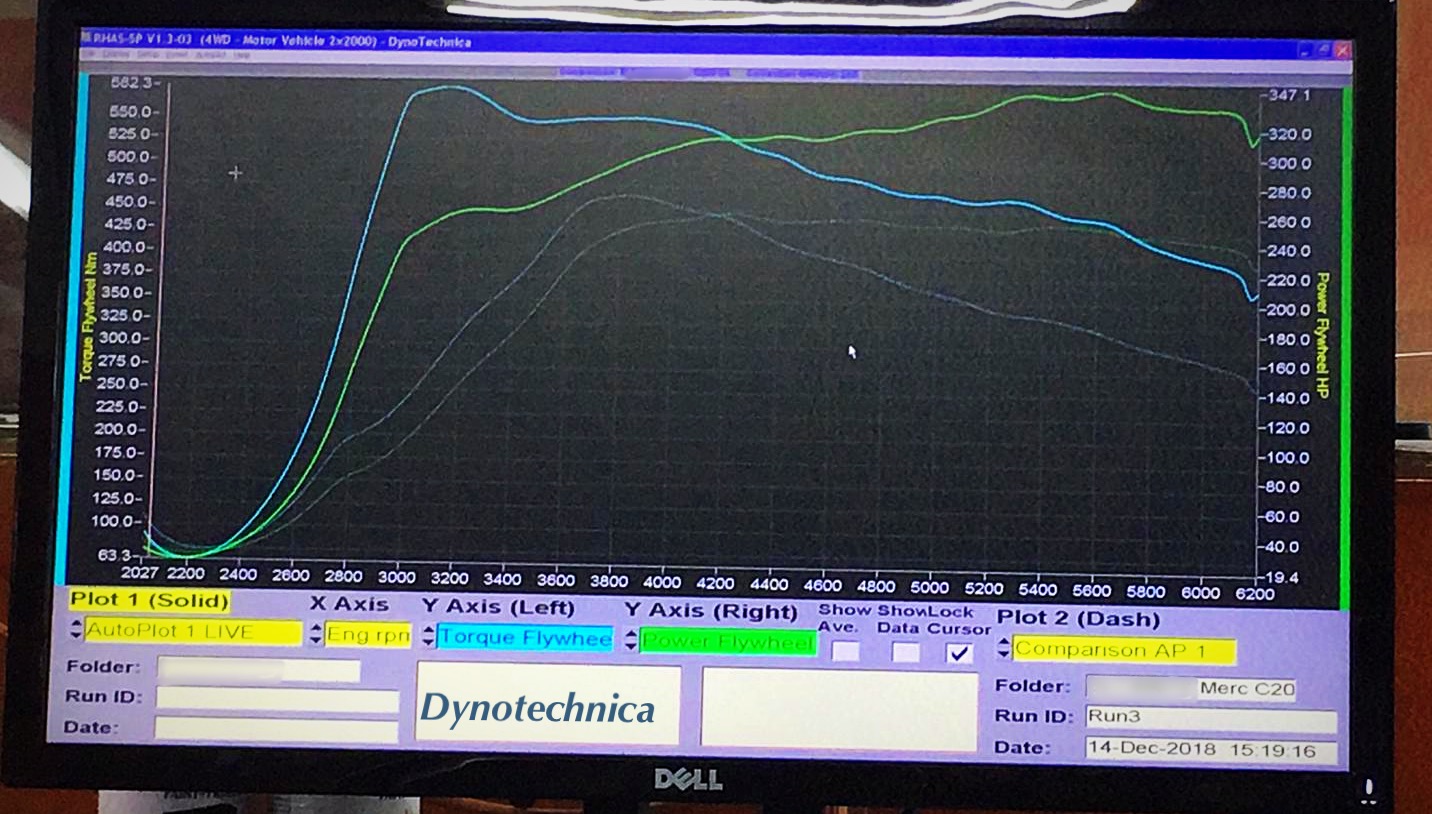Click the 347.1 power axis maximum label
The width and height of the screenshot is (1432, 814).
coord(1289,95)
